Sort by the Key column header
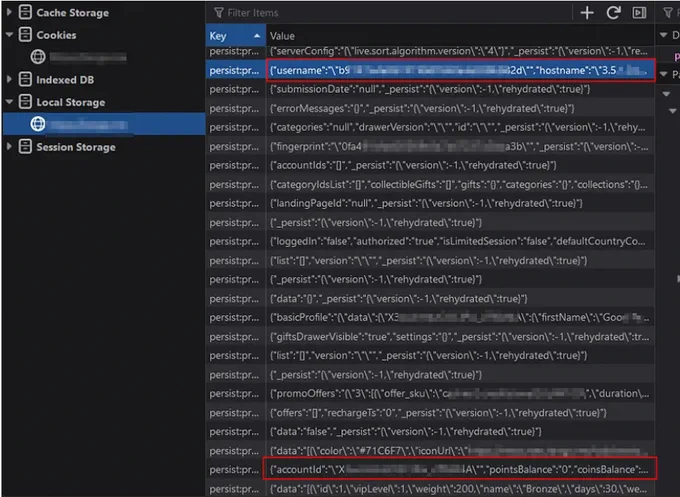Viewport: 680px width, 497px height. [x=235, y=36]
